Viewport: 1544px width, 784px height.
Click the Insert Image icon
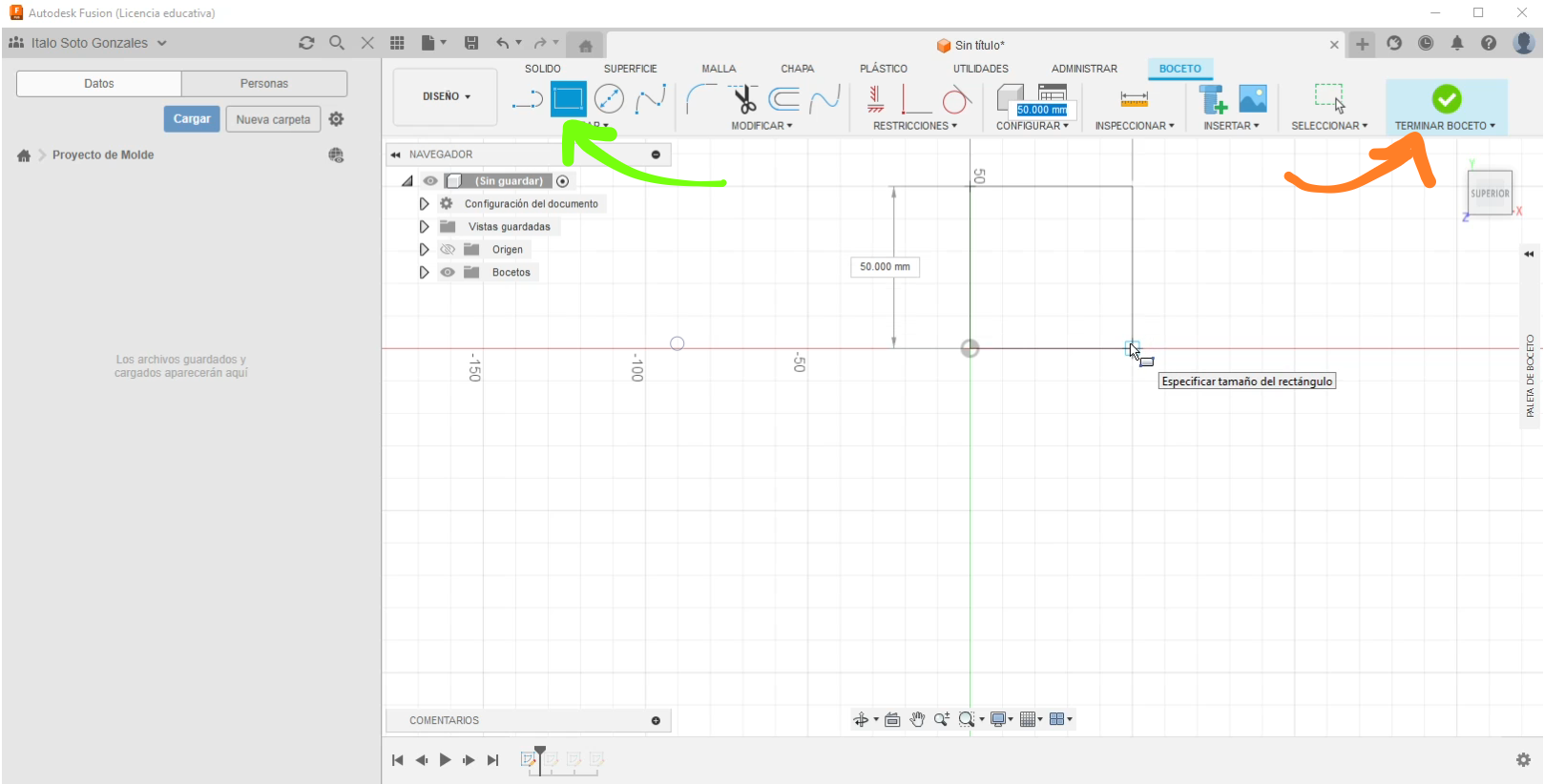tap(1253, 98)
